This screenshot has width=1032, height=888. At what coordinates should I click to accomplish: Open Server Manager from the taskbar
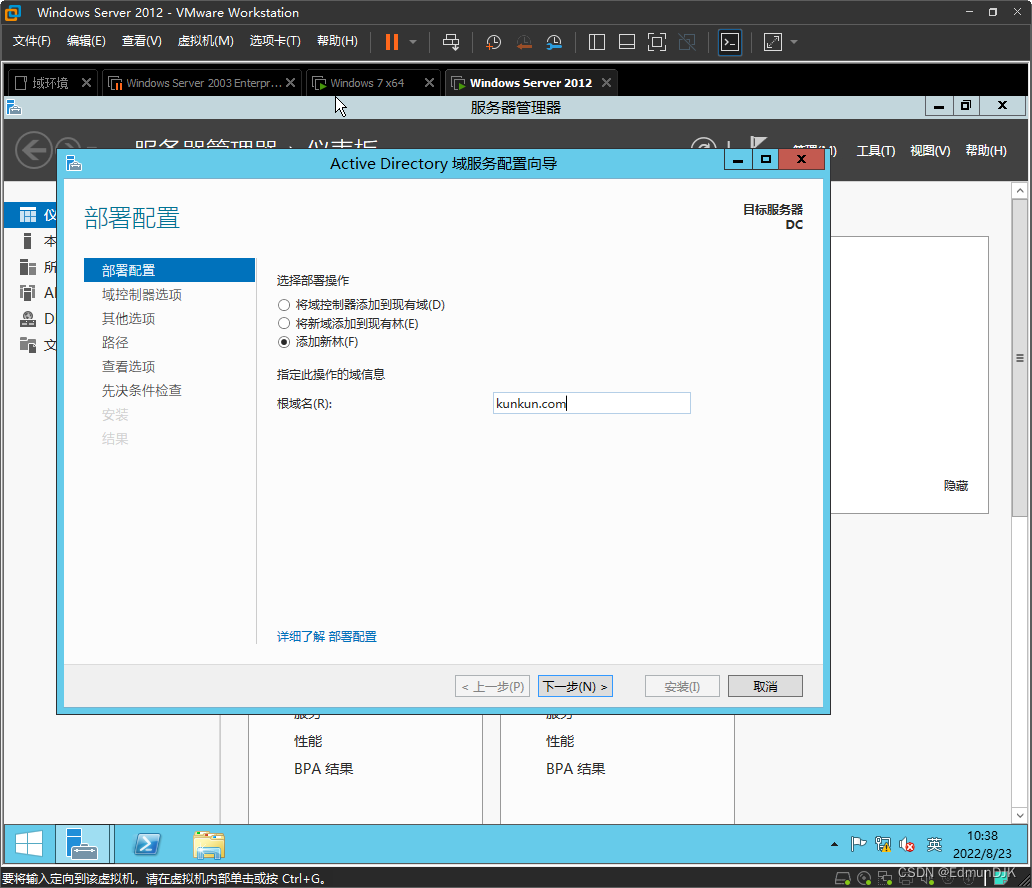[82, 844]
